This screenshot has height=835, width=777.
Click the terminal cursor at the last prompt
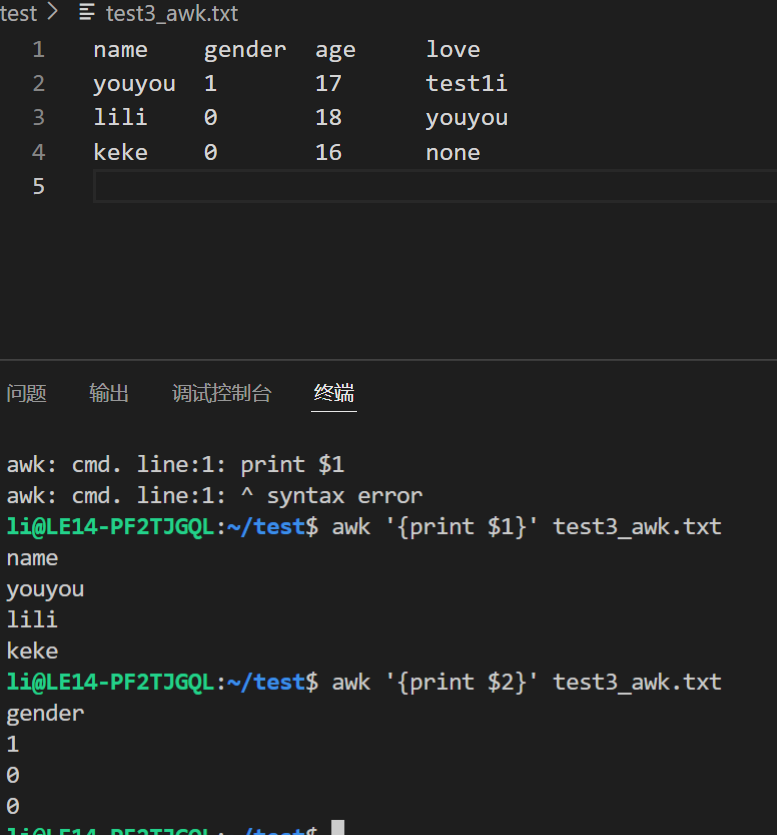(338, 828)
